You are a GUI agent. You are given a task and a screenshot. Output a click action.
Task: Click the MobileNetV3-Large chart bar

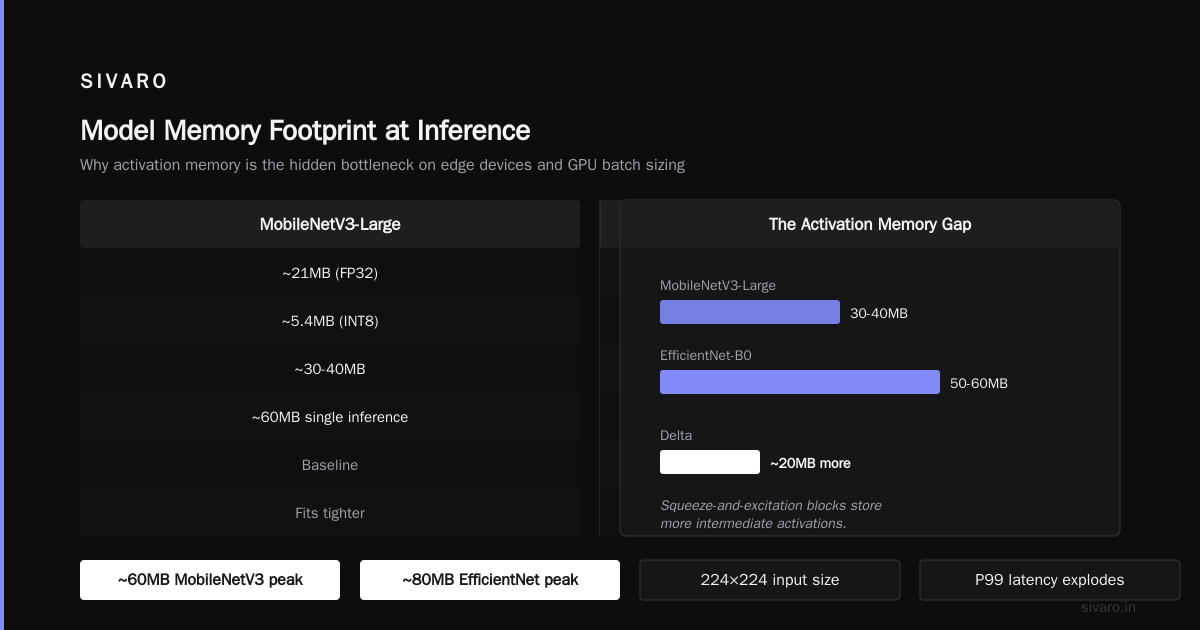tap(750, 312)
